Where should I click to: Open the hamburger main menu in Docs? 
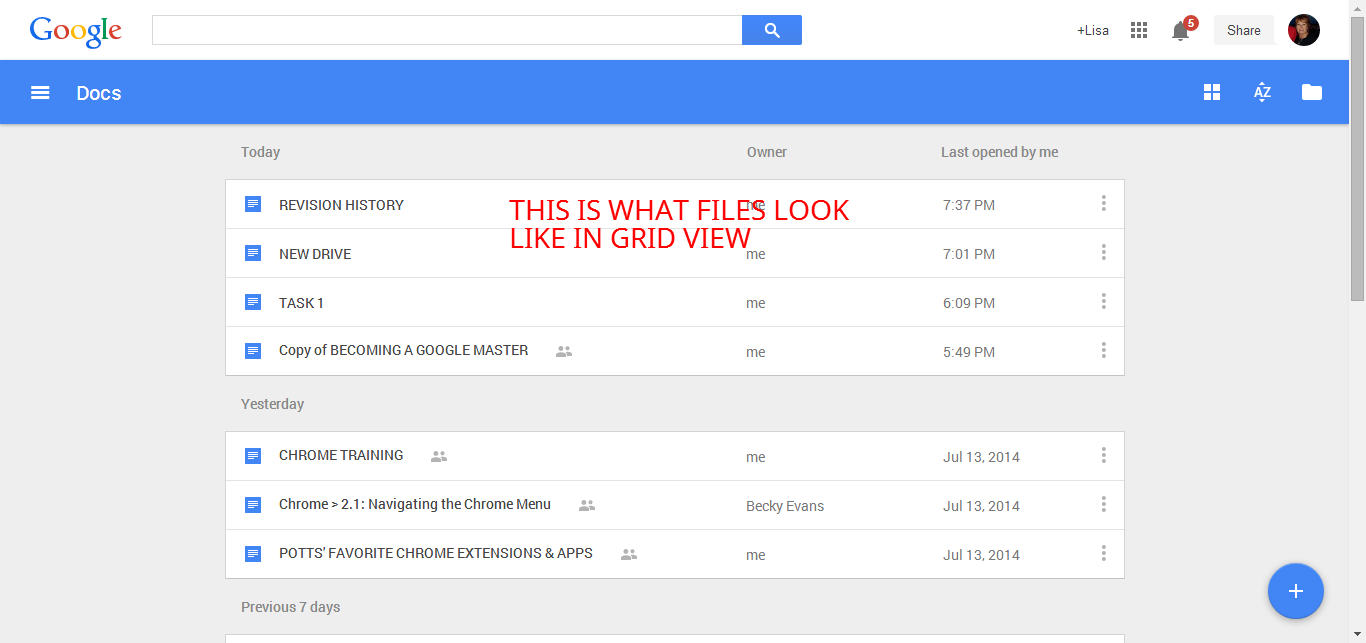point(40,93)
